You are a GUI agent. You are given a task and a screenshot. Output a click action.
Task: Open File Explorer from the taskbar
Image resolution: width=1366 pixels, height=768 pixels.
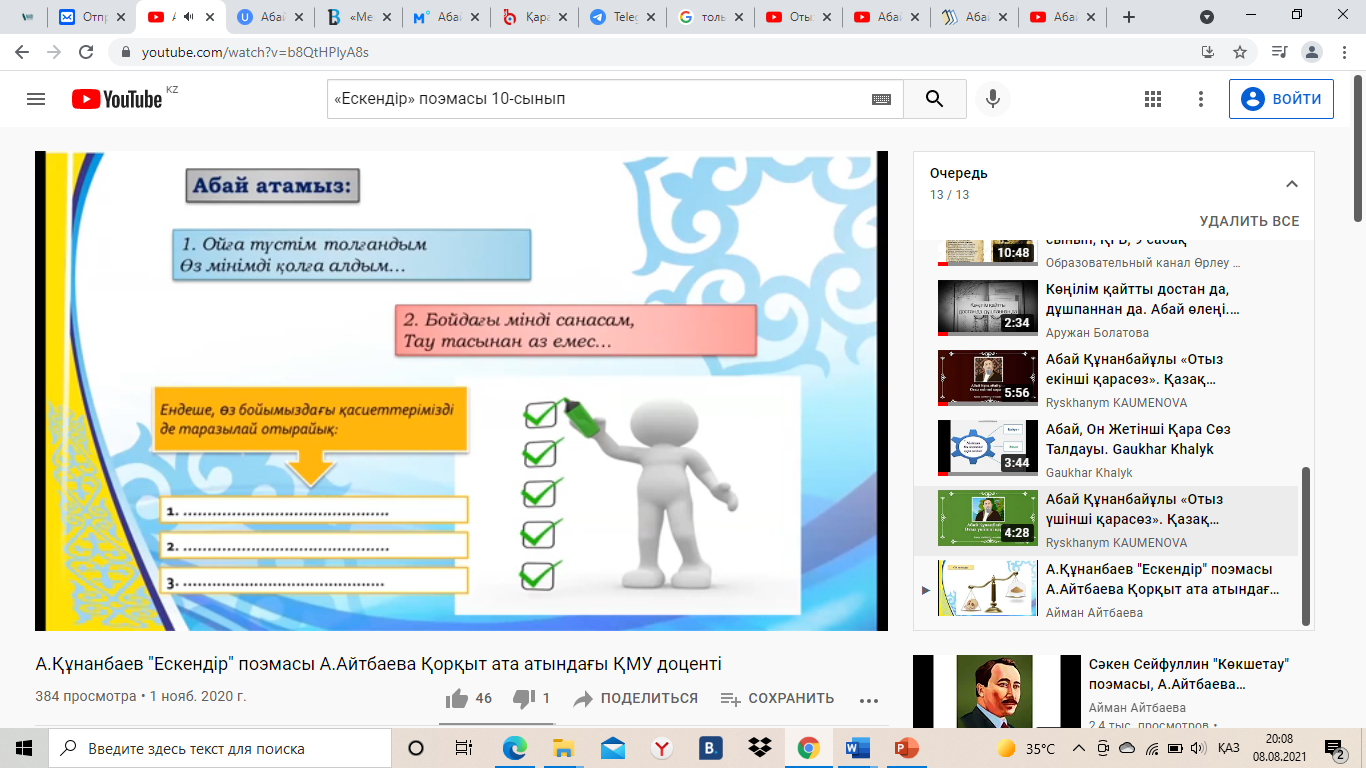pos(563,748)
